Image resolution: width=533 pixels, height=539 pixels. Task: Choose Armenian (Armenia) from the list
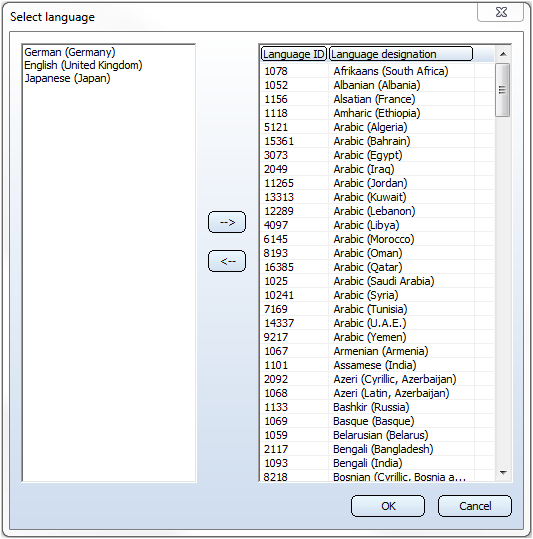coord(377,351)
